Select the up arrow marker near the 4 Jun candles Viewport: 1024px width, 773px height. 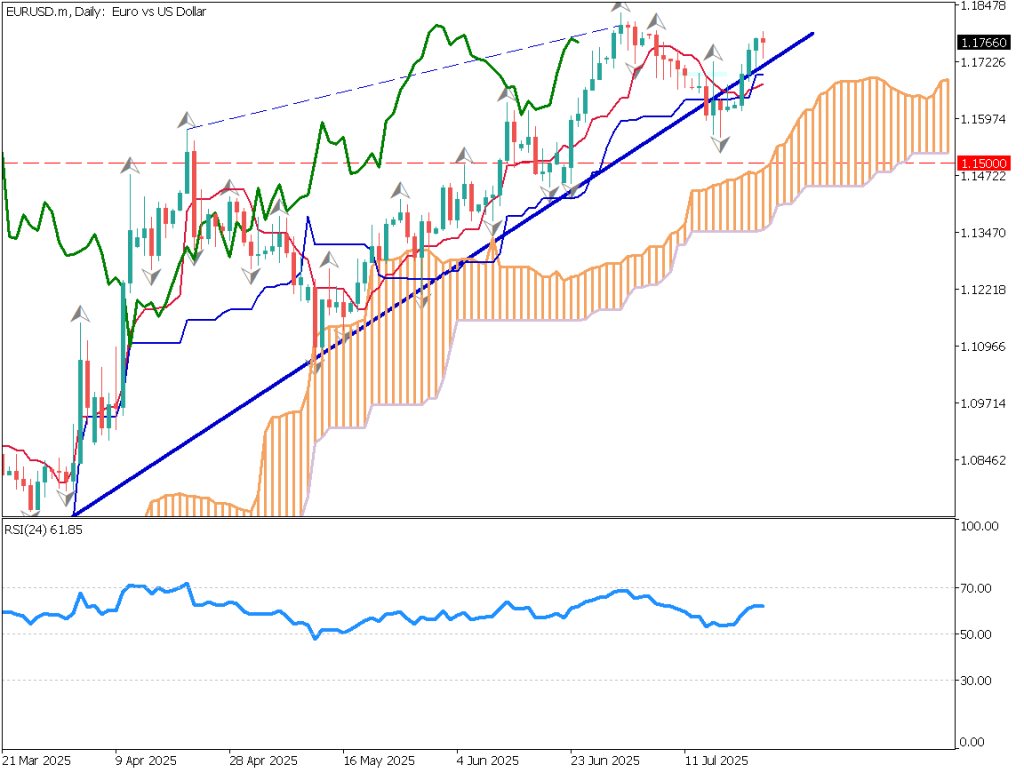pos(462,155)
